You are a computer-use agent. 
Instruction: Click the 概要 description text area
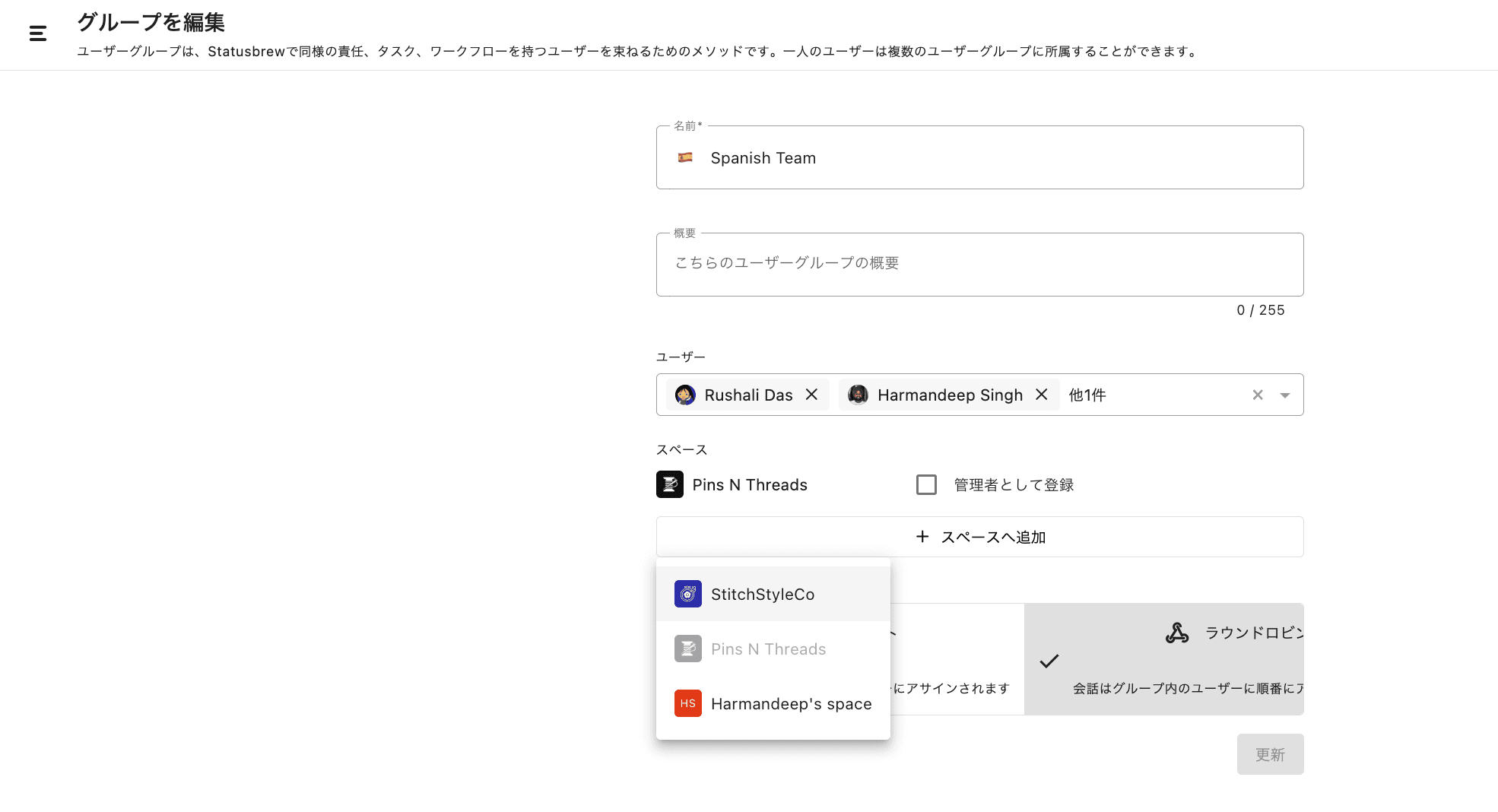click(979, 264)
